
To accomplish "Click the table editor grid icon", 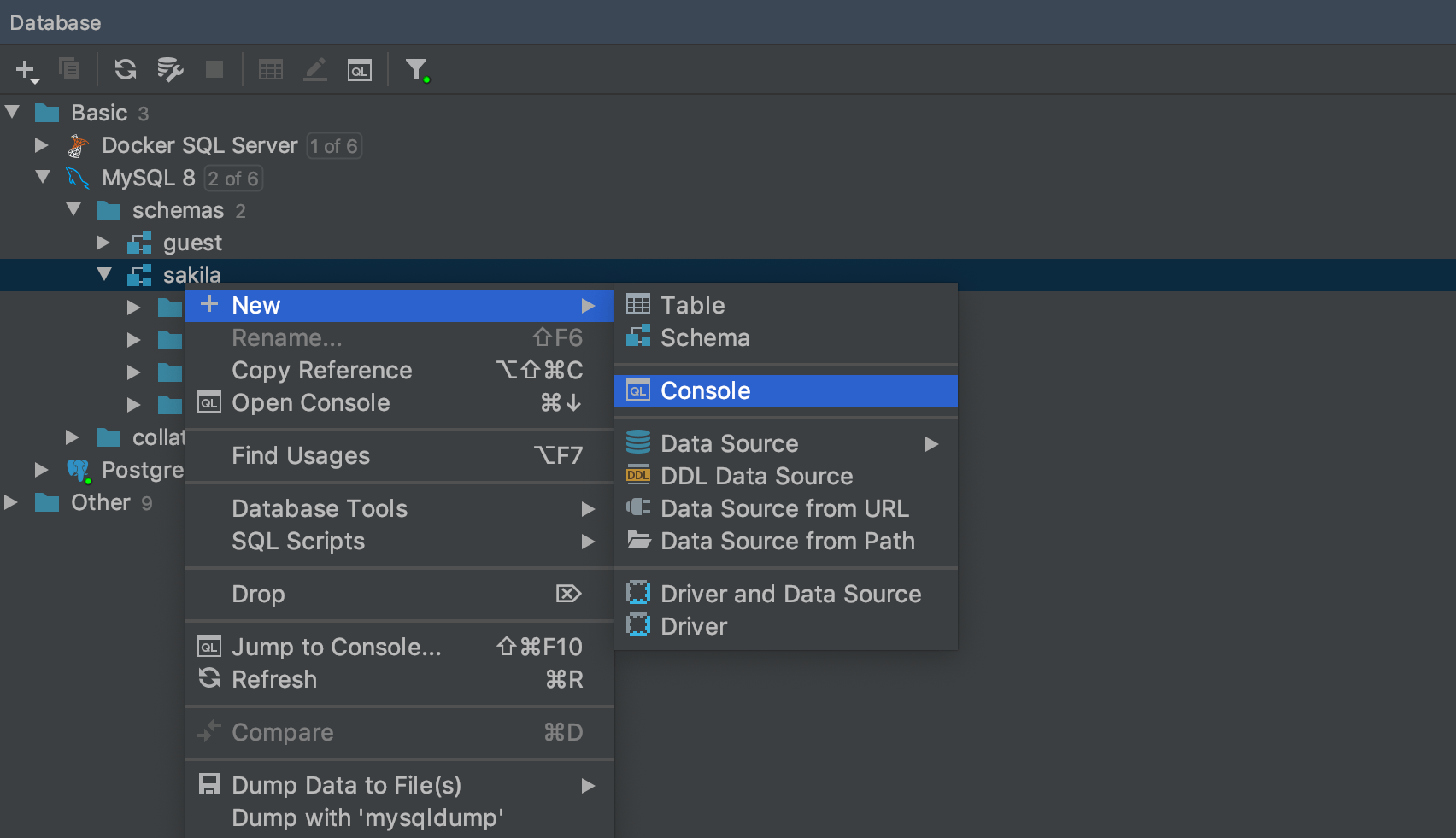I will pos(271,70).
